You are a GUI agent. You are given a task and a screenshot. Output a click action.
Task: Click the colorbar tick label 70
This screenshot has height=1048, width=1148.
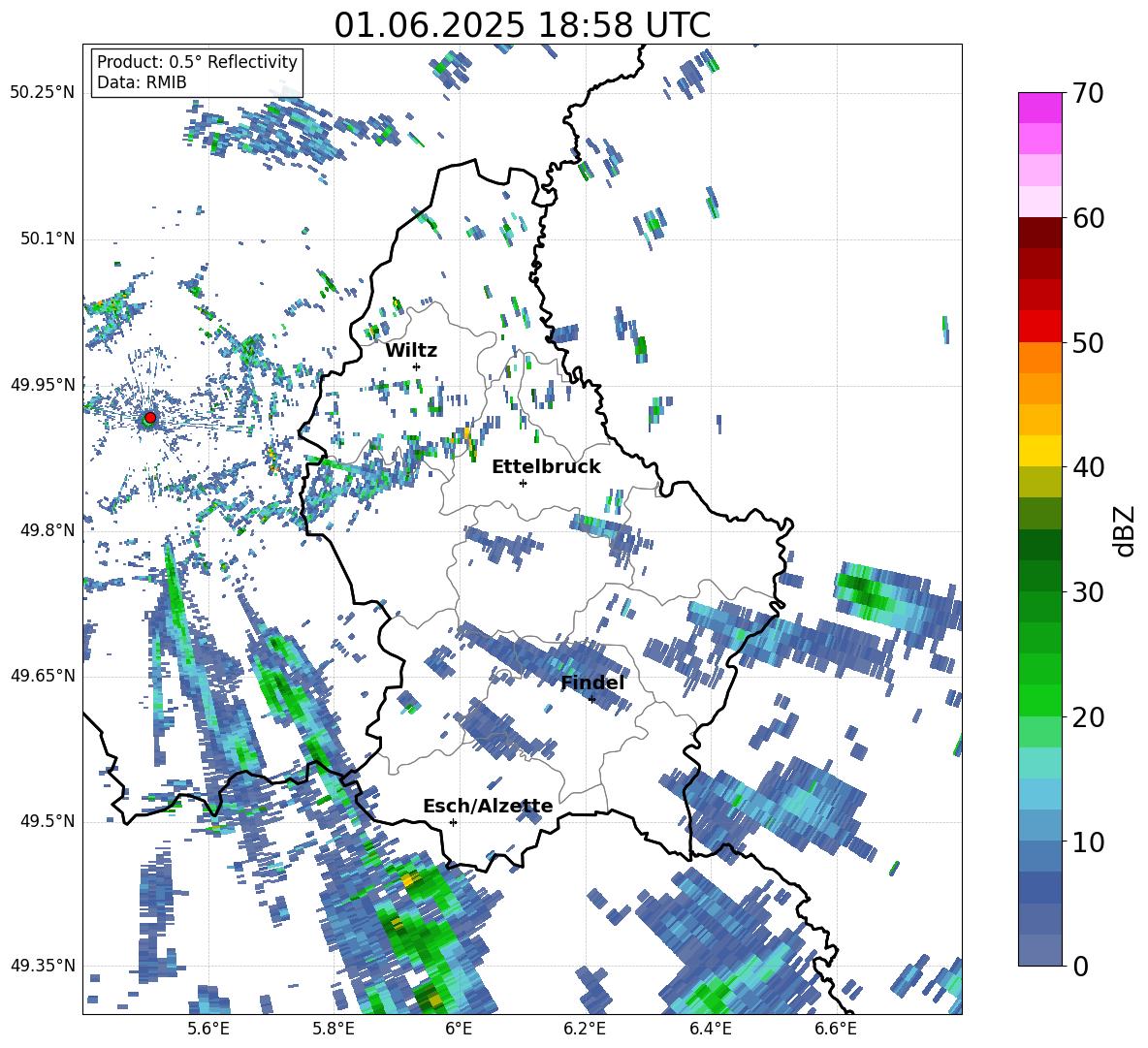coord(1088,94)
